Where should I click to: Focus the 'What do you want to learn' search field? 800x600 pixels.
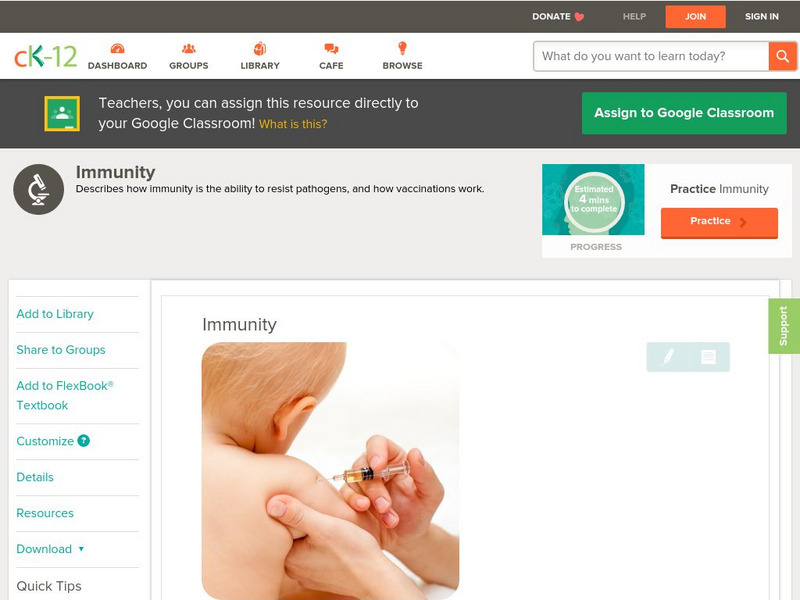point(651,56)
